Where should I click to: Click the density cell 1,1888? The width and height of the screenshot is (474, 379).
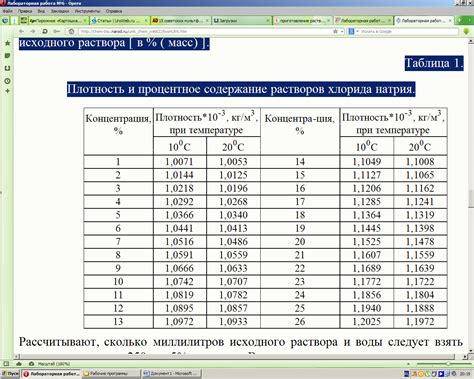coord(420,308)
